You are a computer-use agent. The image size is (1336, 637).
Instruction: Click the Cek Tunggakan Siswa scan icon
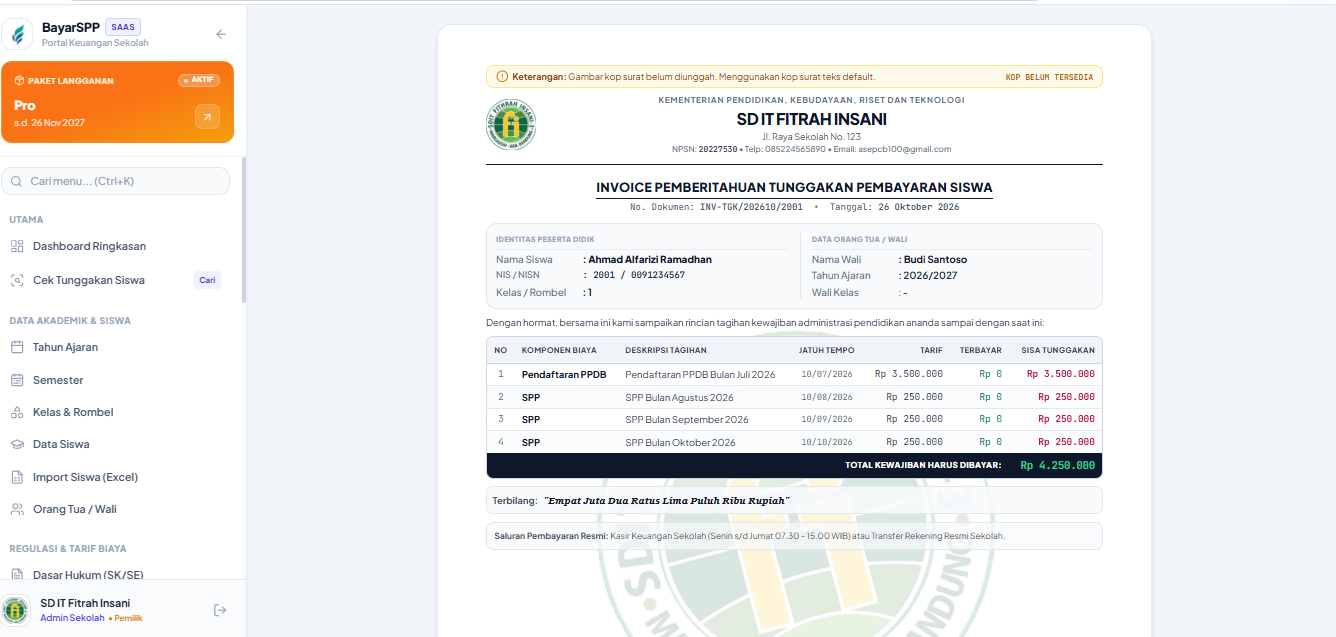tap(17, 280)
